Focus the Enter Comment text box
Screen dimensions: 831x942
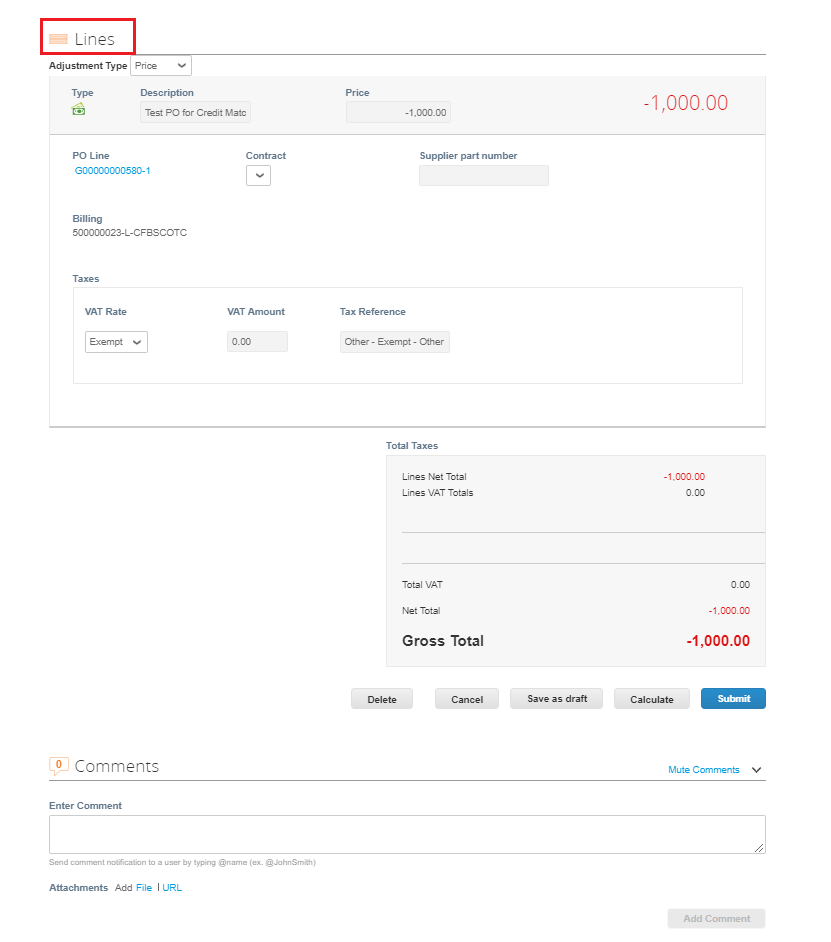tap(407, 834)
